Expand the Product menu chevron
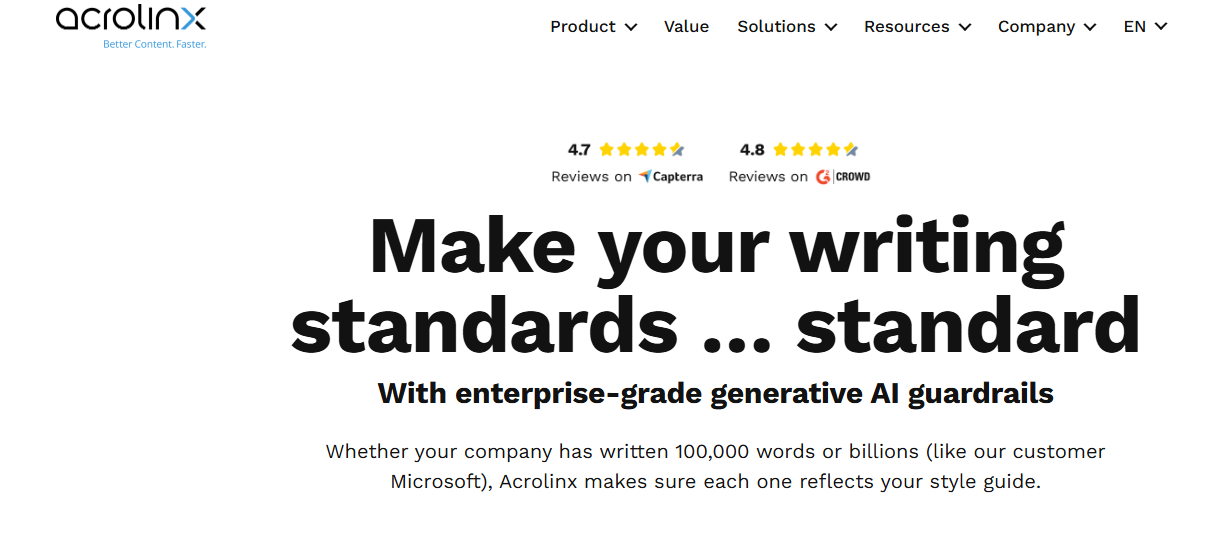 pos(631,27)
